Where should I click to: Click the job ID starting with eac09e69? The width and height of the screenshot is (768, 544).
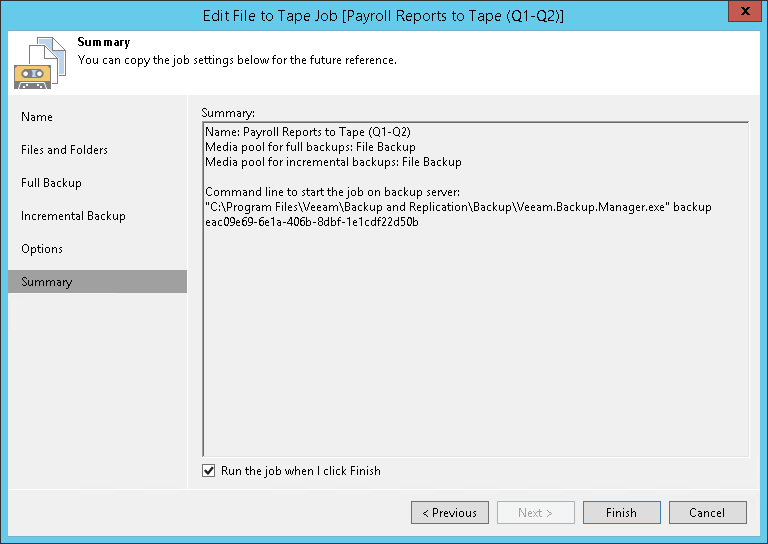[311, 222]
